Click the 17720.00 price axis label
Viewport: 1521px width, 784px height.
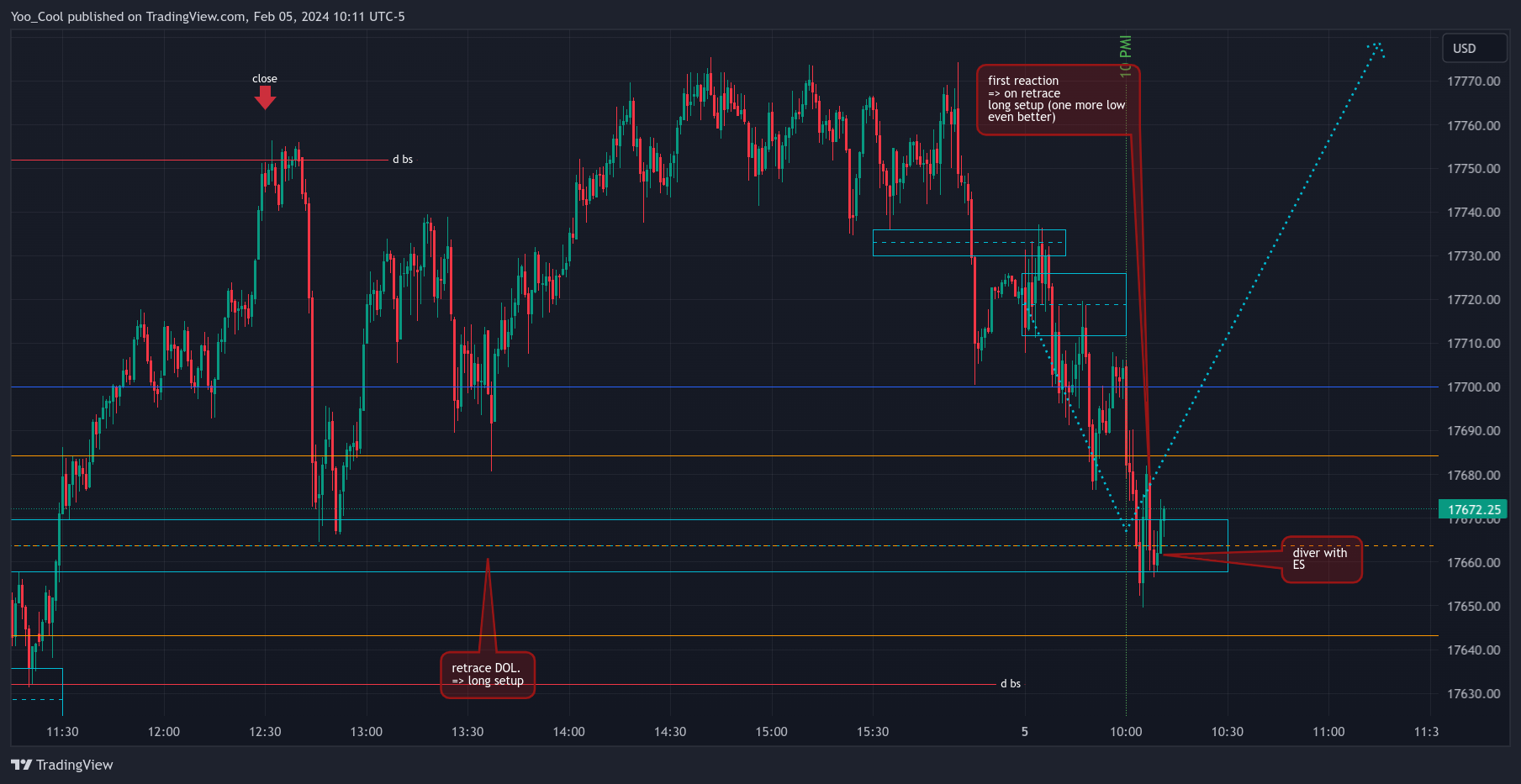tap(1473, 300)
